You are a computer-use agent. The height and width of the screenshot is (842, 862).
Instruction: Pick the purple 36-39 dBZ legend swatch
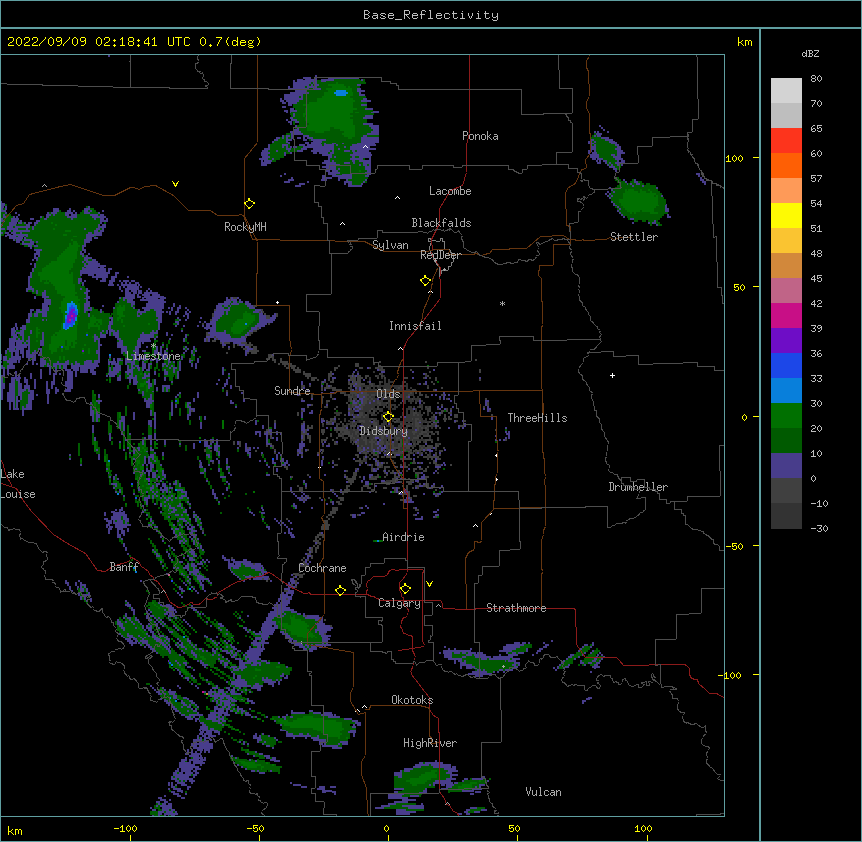tap(786, 341)
